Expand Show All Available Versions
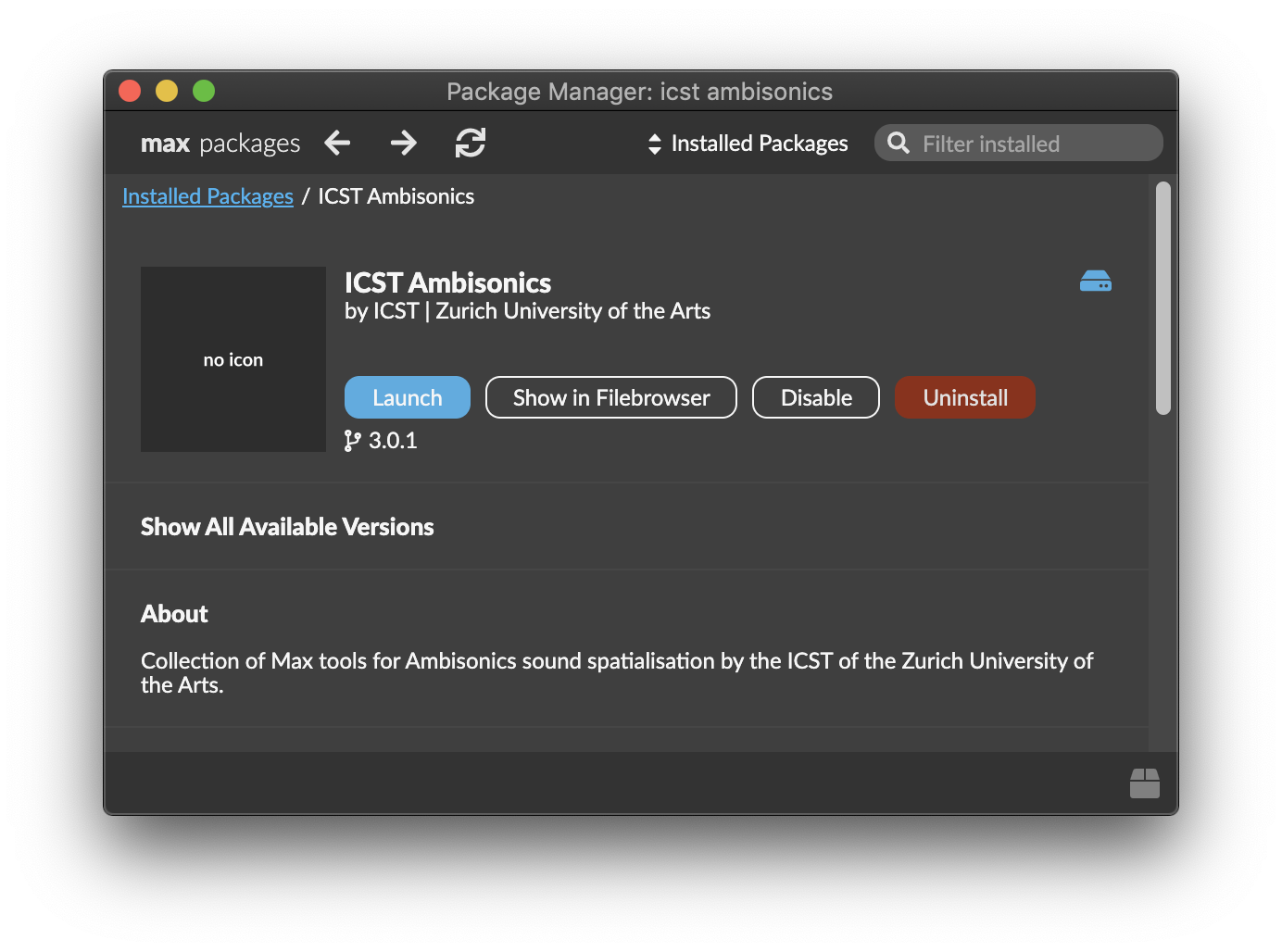 tap(287, 526)
